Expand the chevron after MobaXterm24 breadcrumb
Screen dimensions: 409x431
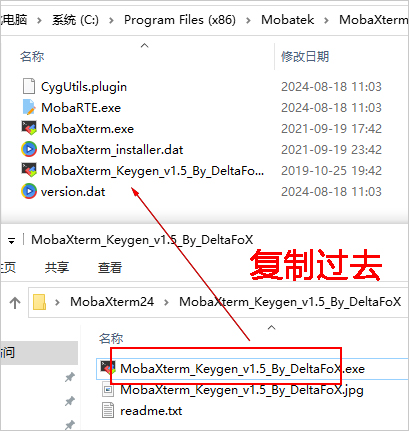point(166,302)
